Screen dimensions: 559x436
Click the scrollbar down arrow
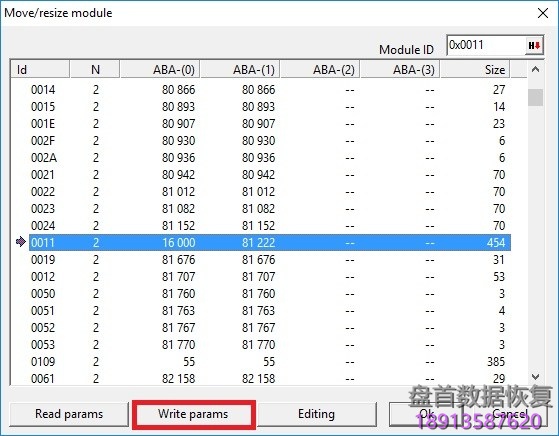click(x=535, y=376)
